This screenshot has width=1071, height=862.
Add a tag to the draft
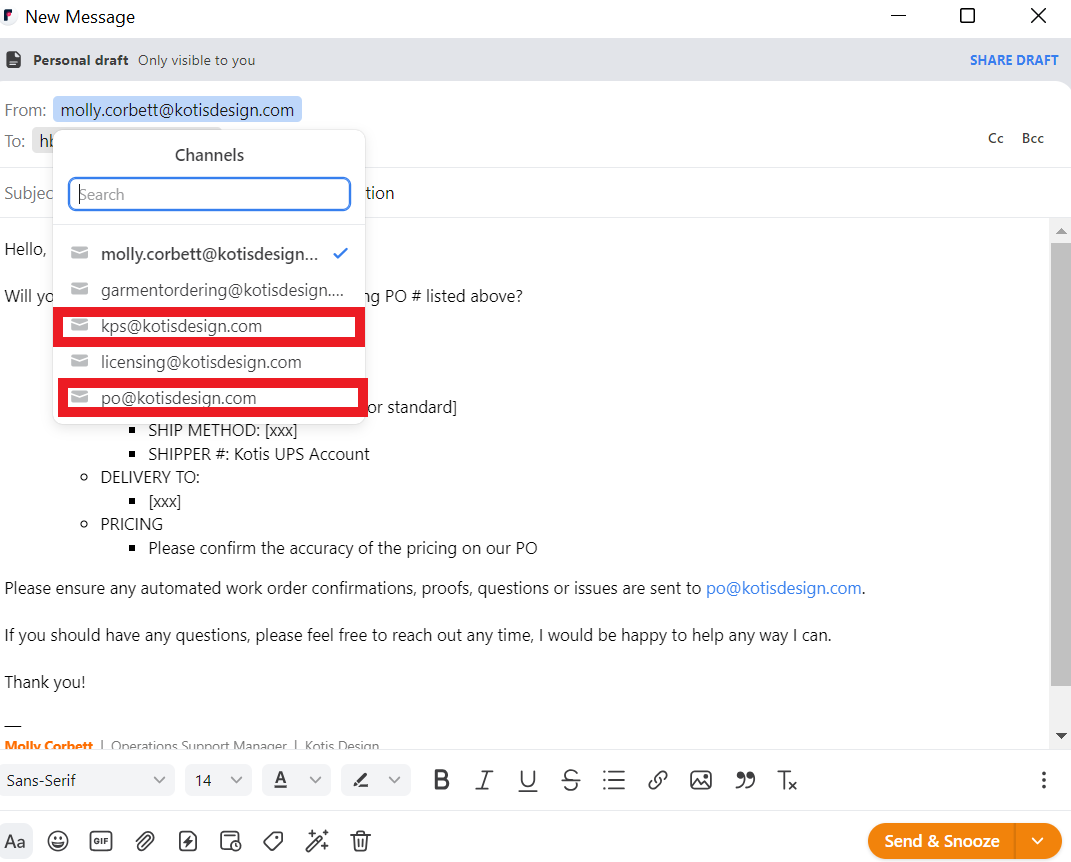[273, 841]
